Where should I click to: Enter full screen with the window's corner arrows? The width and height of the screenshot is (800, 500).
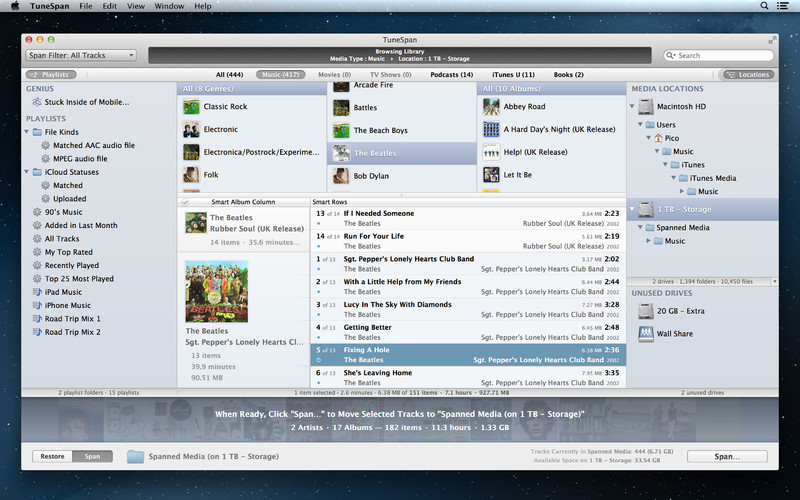point(772,40)
